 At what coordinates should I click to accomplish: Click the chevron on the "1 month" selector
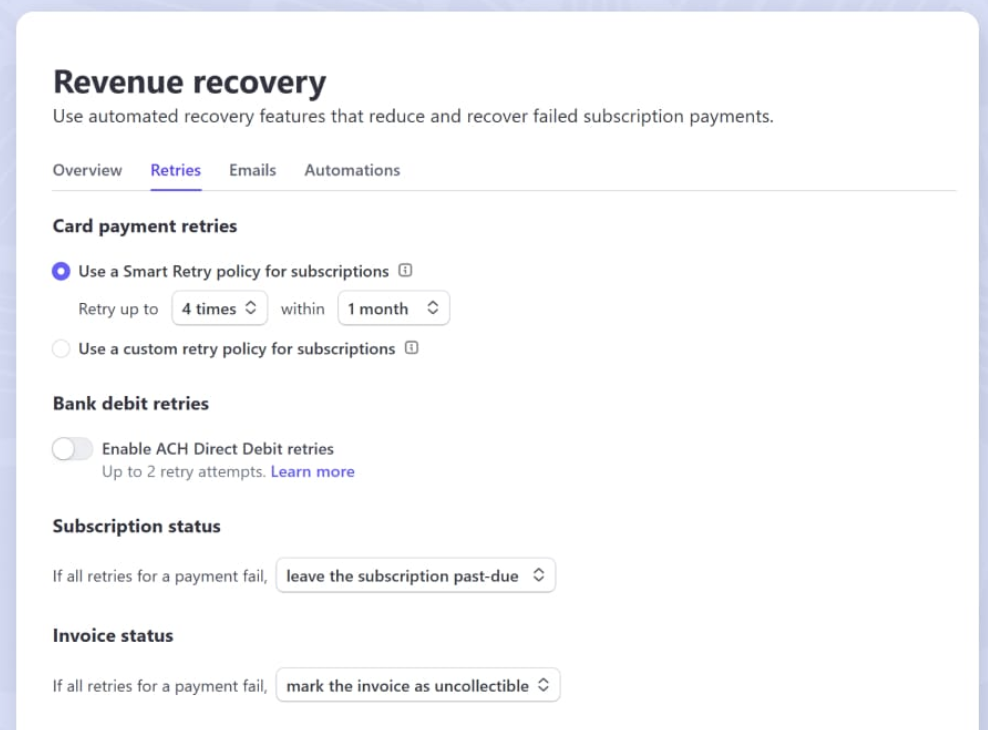(433, 308)
